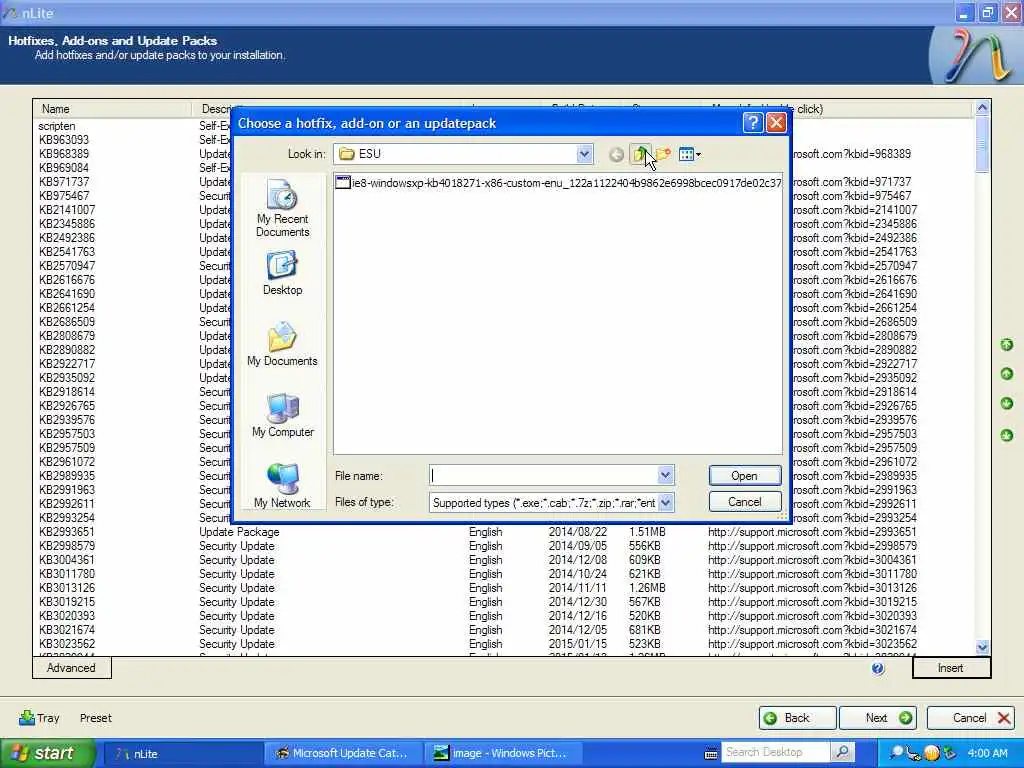The height and width of the screenshot is (768, 1024).
Task: Go Back in the nLite wizard
Action: pos(797,718)
